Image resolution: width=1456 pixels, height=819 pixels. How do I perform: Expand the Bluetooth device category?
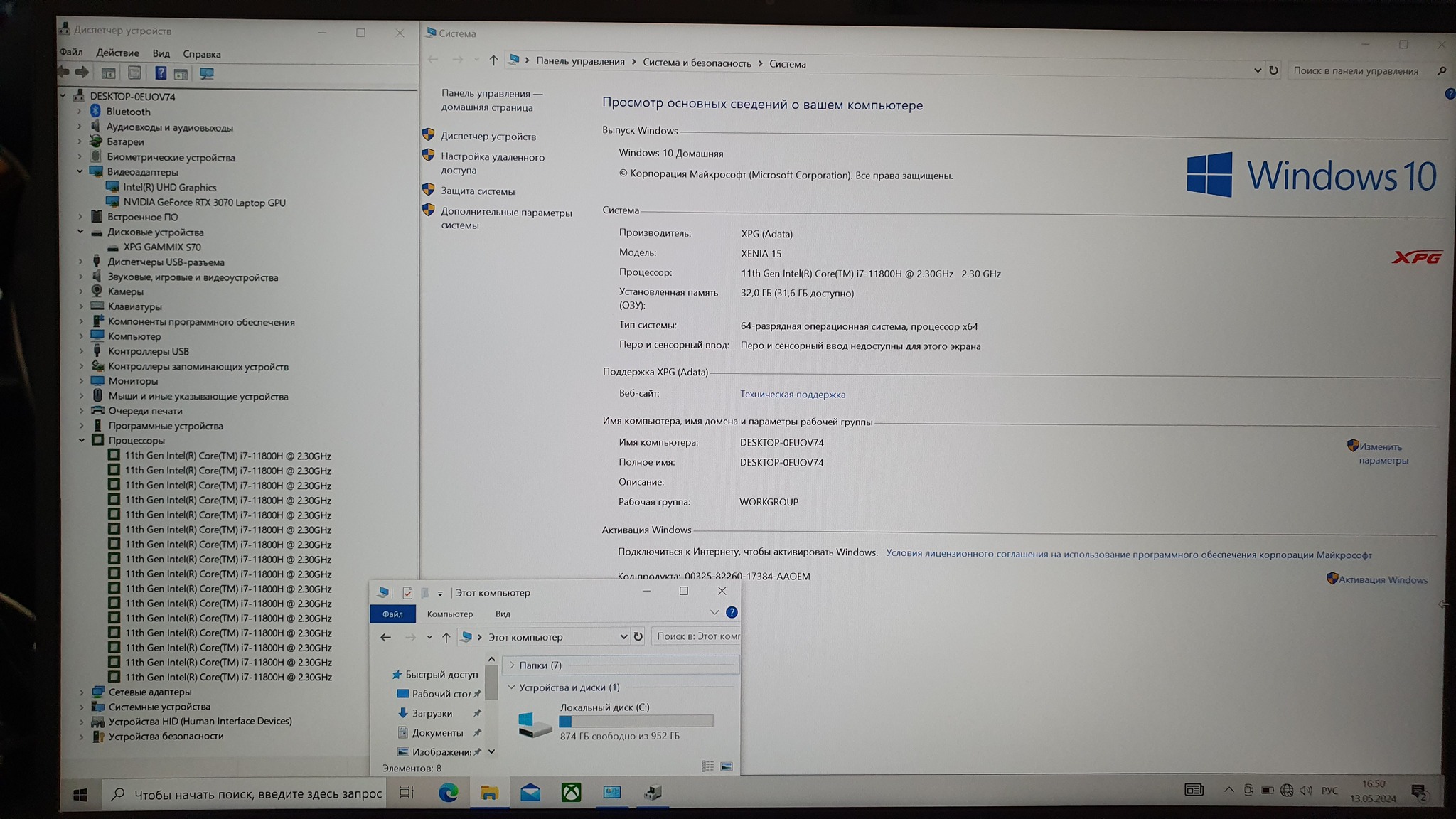[x=80, y=112]
